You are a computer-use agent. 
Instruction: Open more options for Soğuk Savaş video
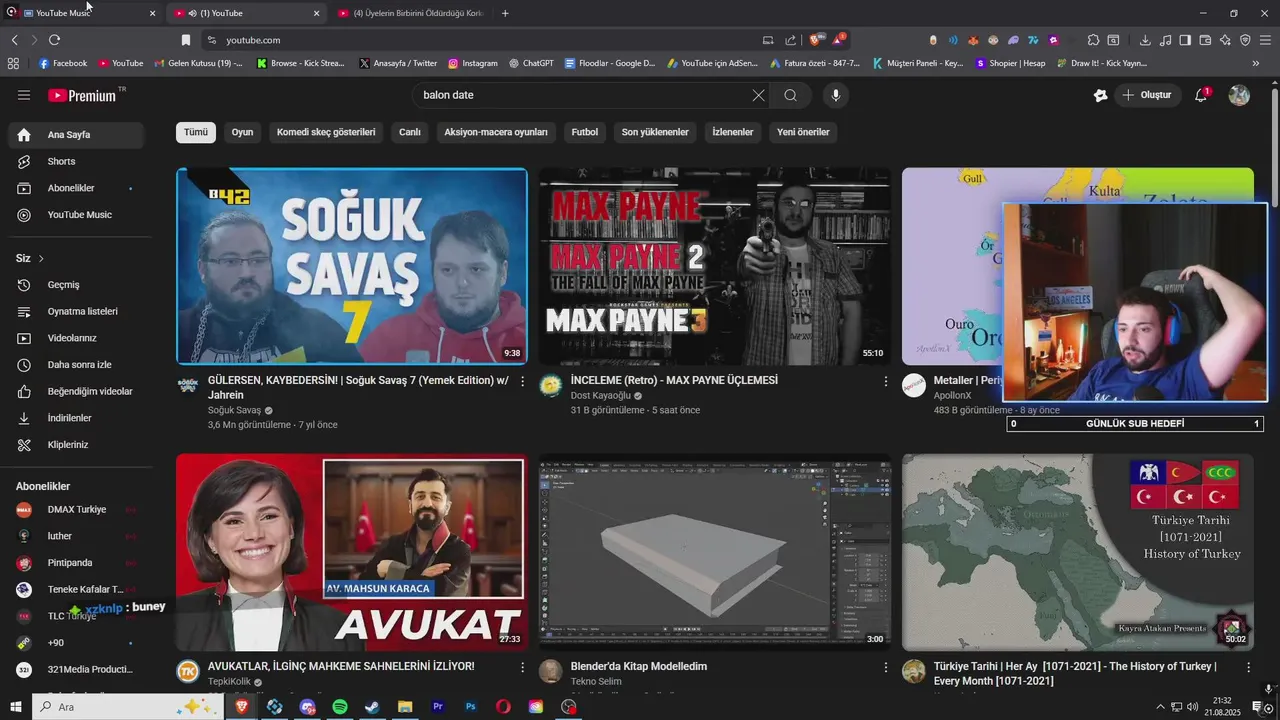pos(522,381)
